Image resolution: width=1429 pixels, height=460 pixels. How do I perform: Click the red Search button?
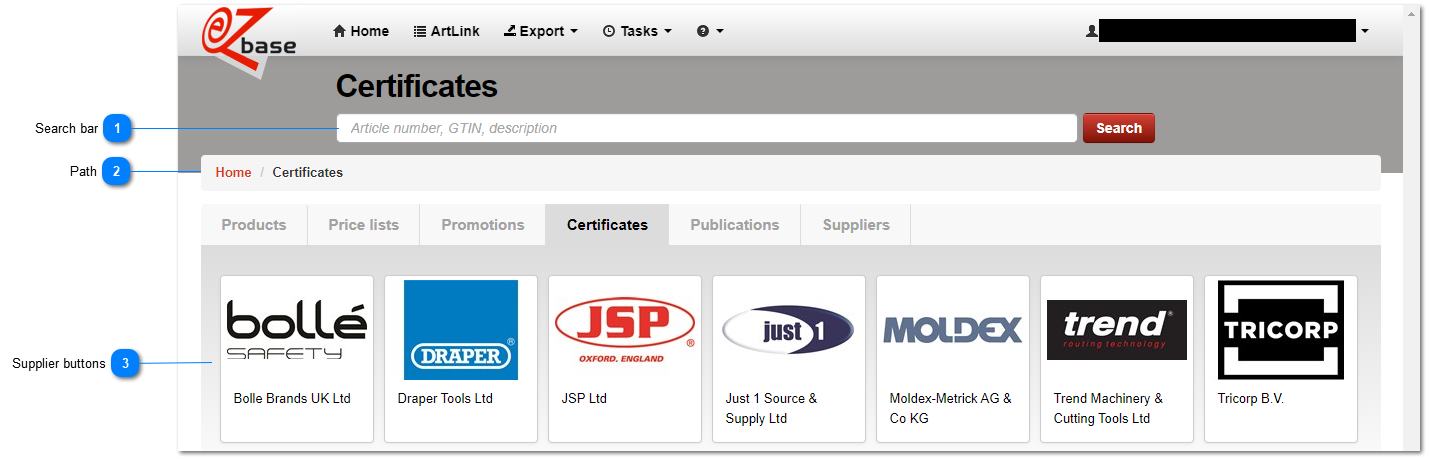[1119, 128]
